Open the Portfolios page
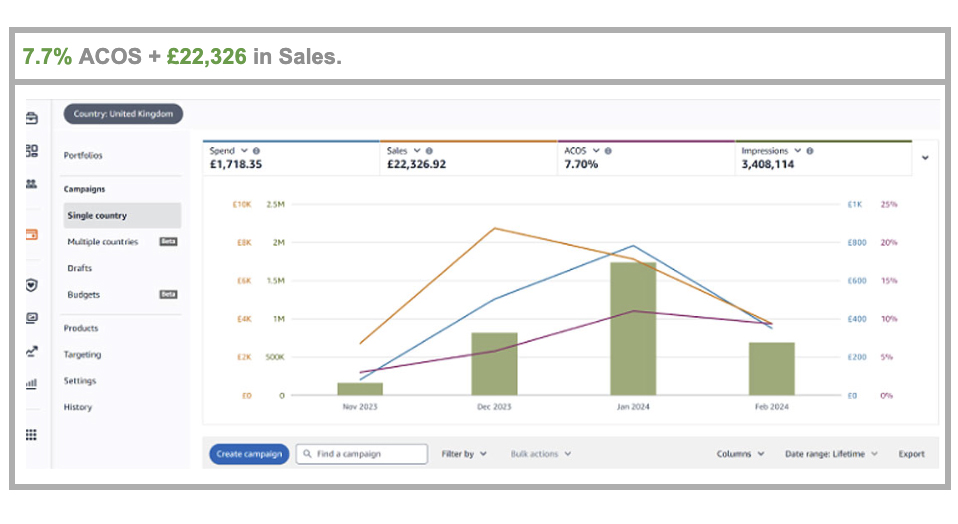 click(83, 156)
